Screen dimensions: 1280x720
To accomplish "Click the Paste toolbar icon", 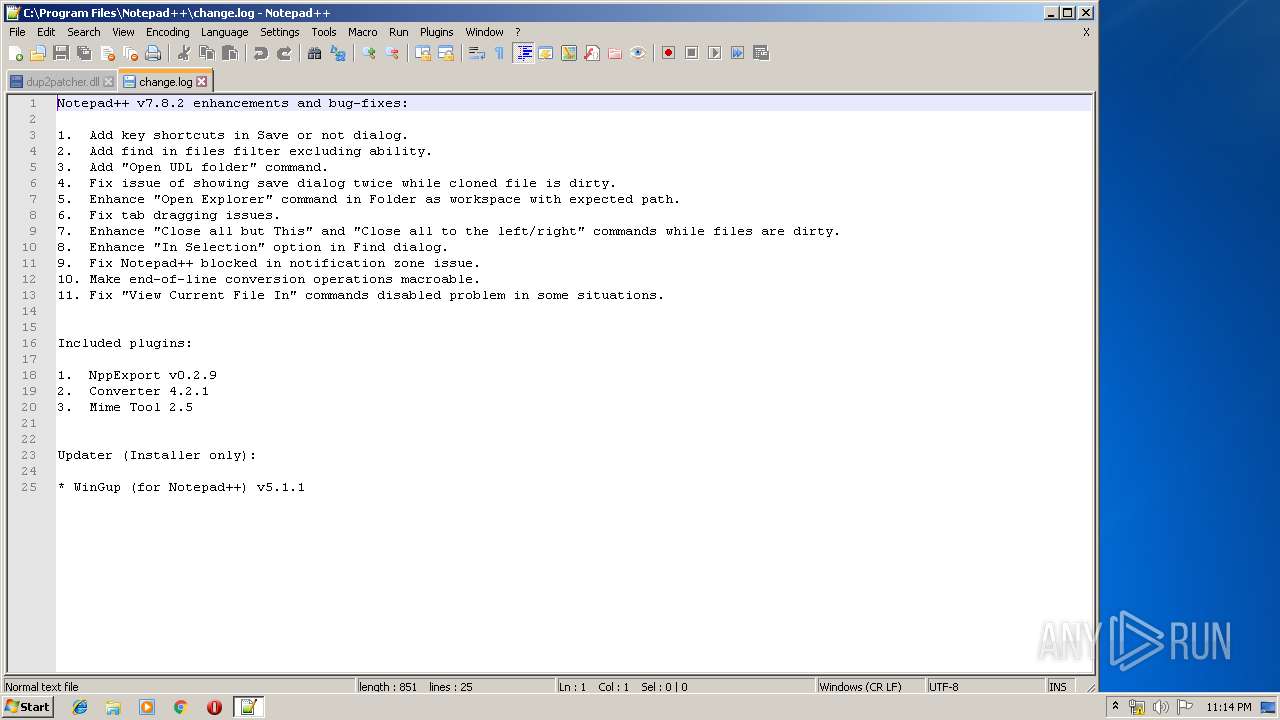I will tap(230, 53).
